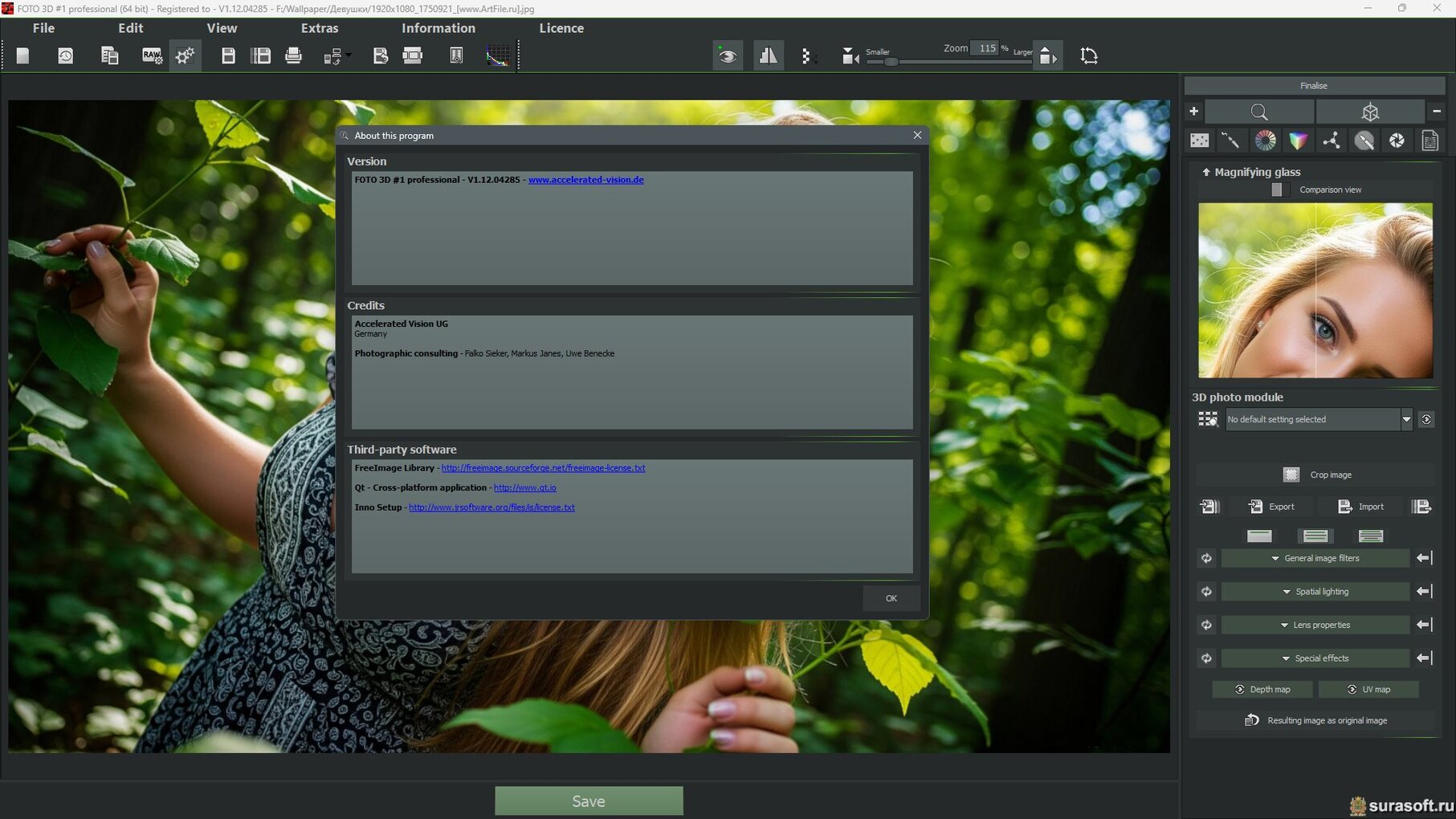This screenshot has width=1456, height=819.
Task: Click the 3D cube icon tab
Action: 1370,112
